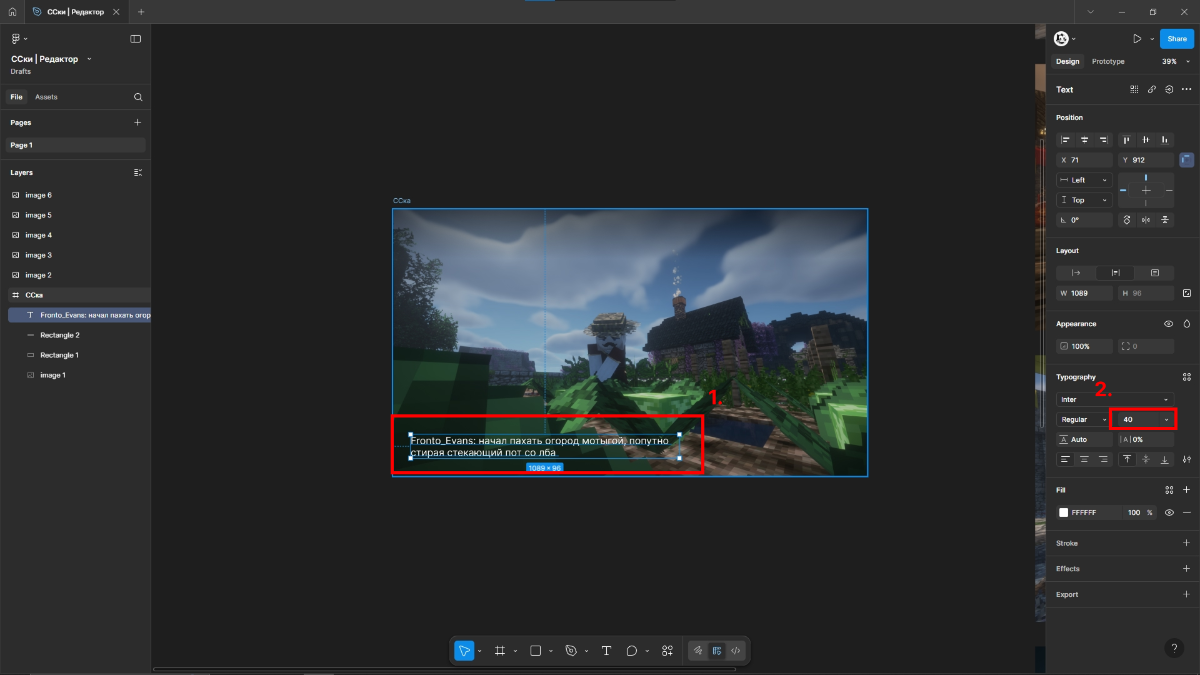
Task: Open search in the left panel
Action: click(138, 97)
